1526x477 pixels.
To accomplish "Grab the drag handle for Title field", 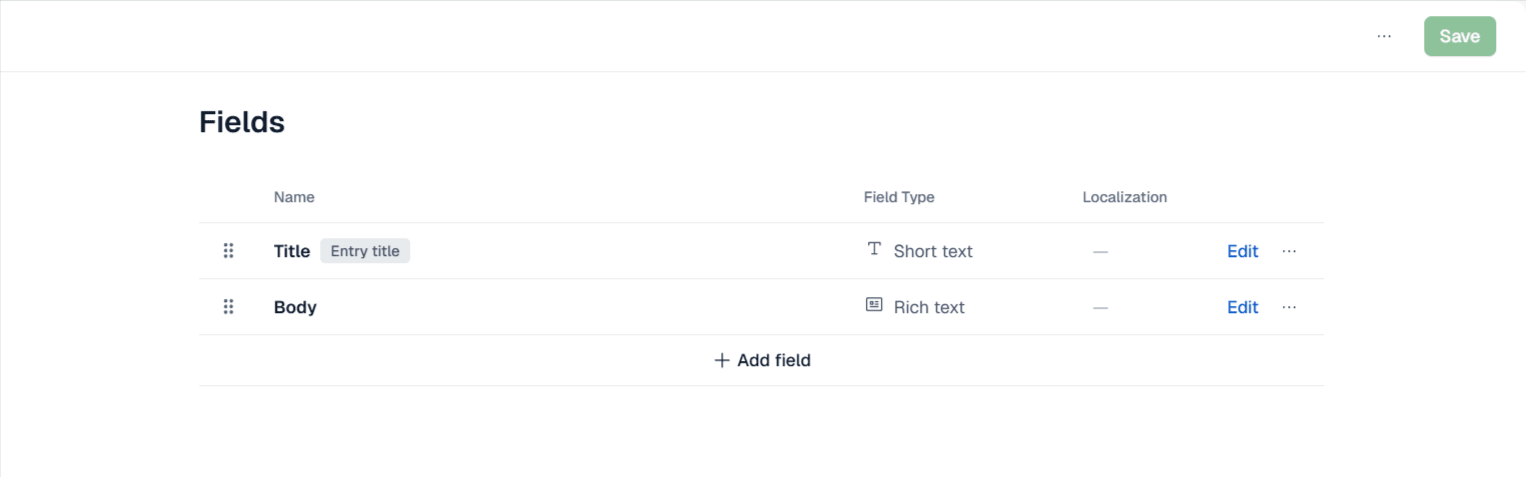I will [x=228, y=251].
